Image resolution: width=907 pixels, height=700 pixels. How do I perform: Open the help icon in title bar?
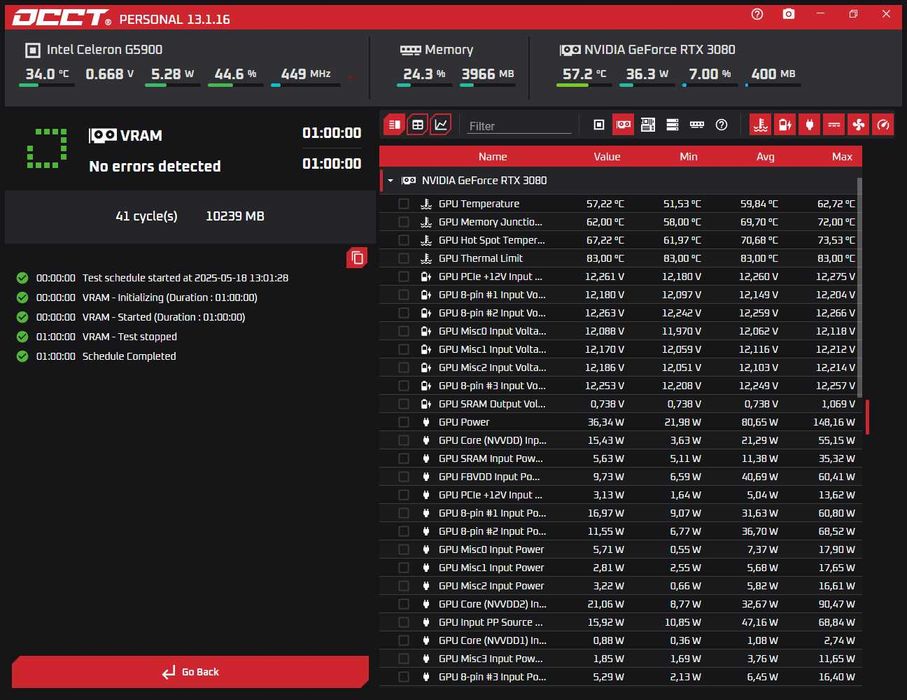click(x=757, y=14)
